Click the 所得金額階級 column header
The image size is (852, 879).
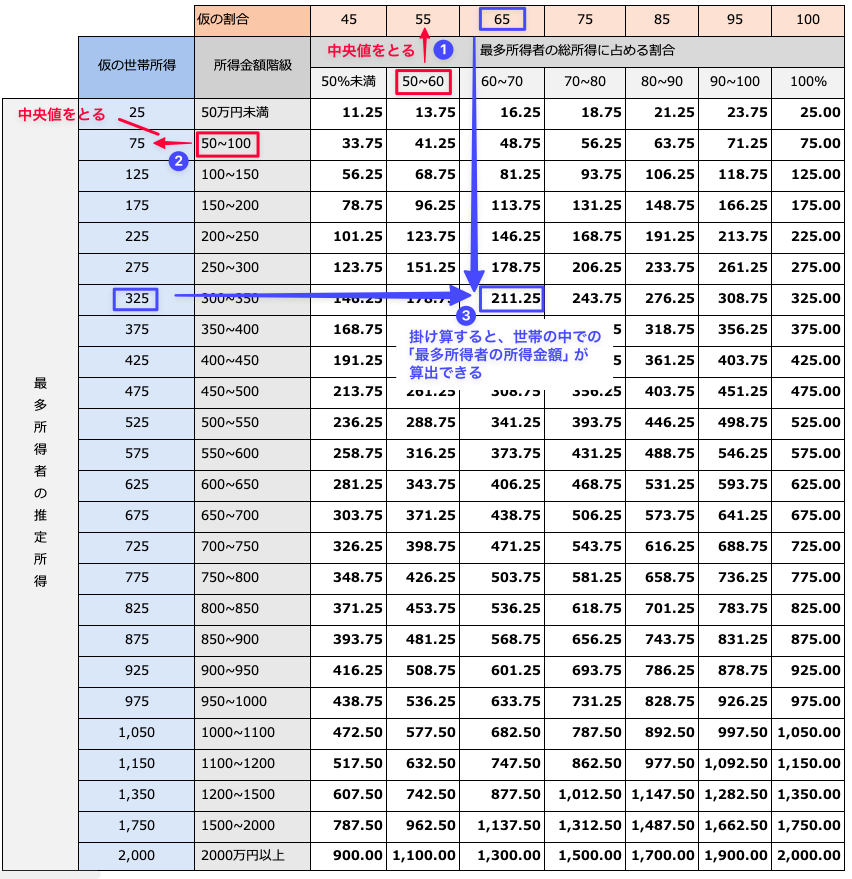(x=252, y=67)
